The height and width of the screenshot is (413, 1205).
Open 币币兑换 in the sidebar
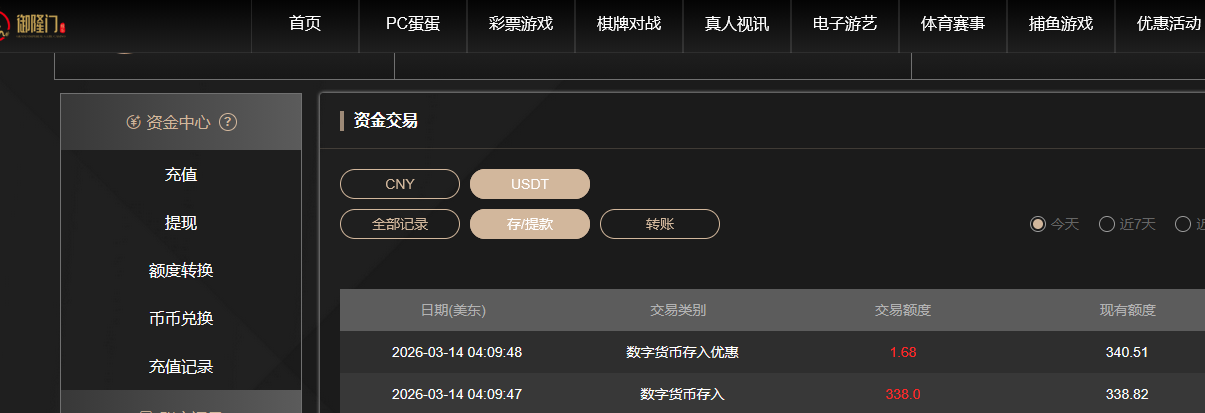181,319
